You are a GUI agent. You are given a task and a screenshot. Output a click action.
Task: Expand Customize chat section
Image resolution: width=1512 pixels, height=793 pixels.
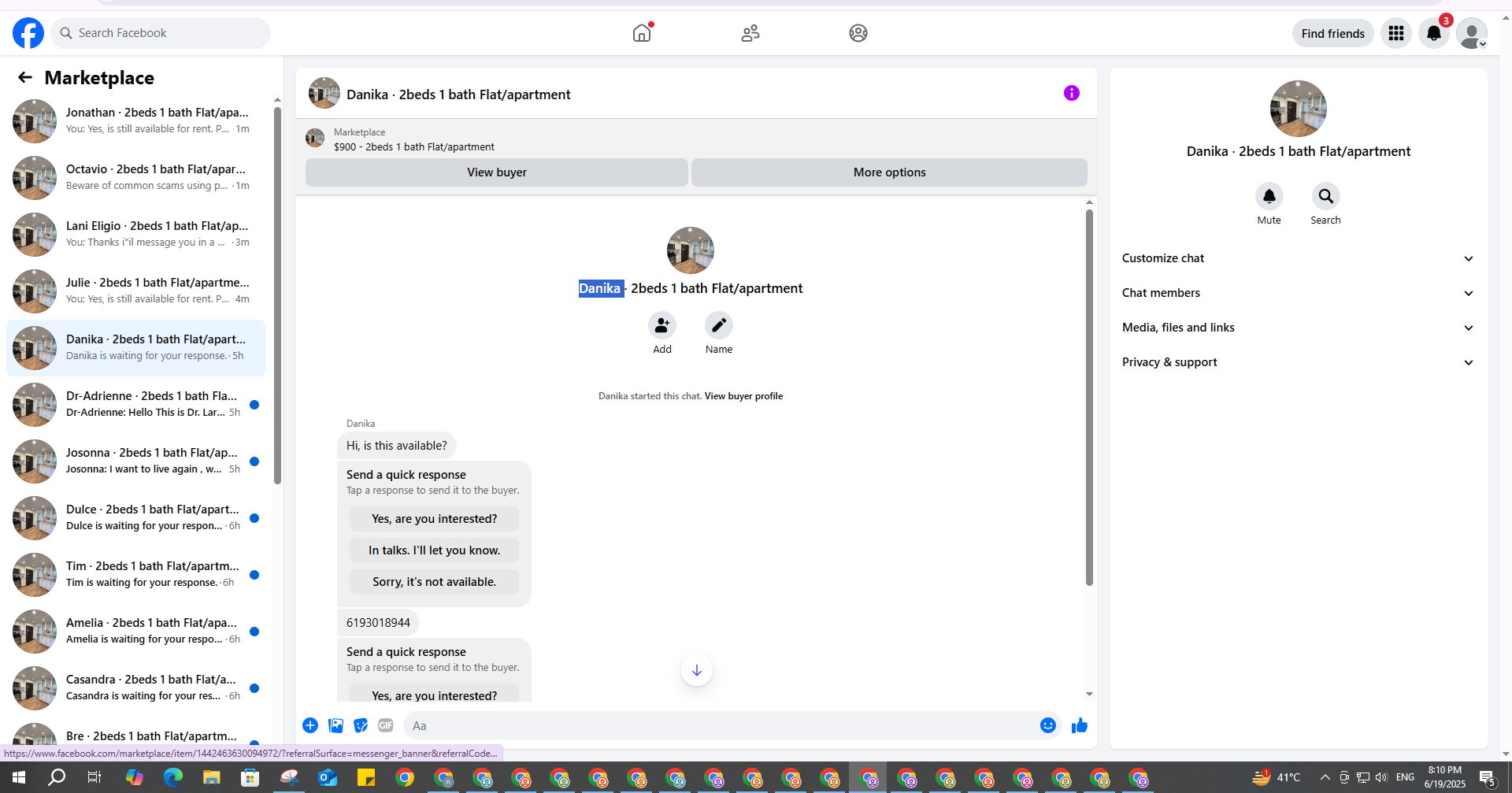1298,258
